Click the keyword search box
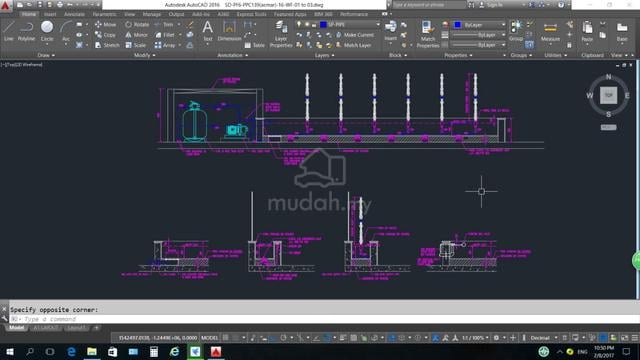The height and width of the screenshot is (360, 640). [x=429, y=5]
